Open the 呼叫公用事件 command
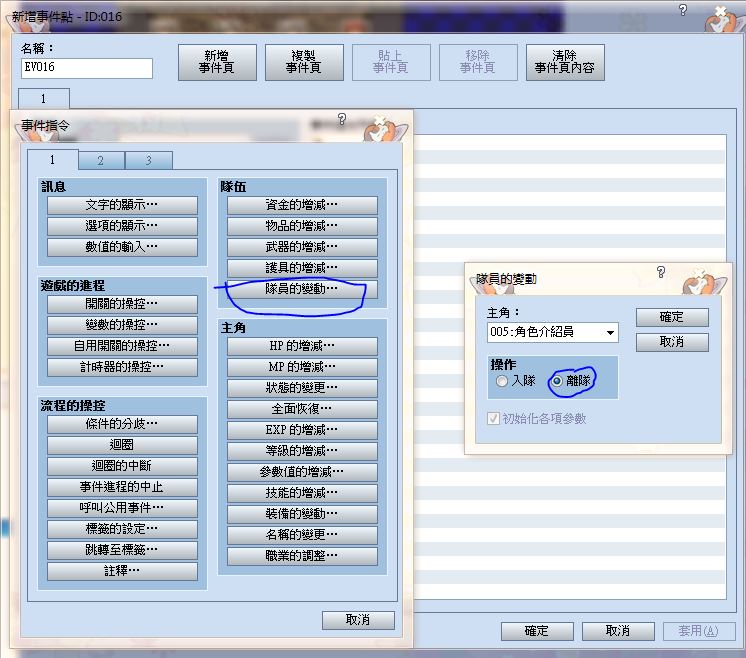The image size is (746, 658). click(122, 508)
